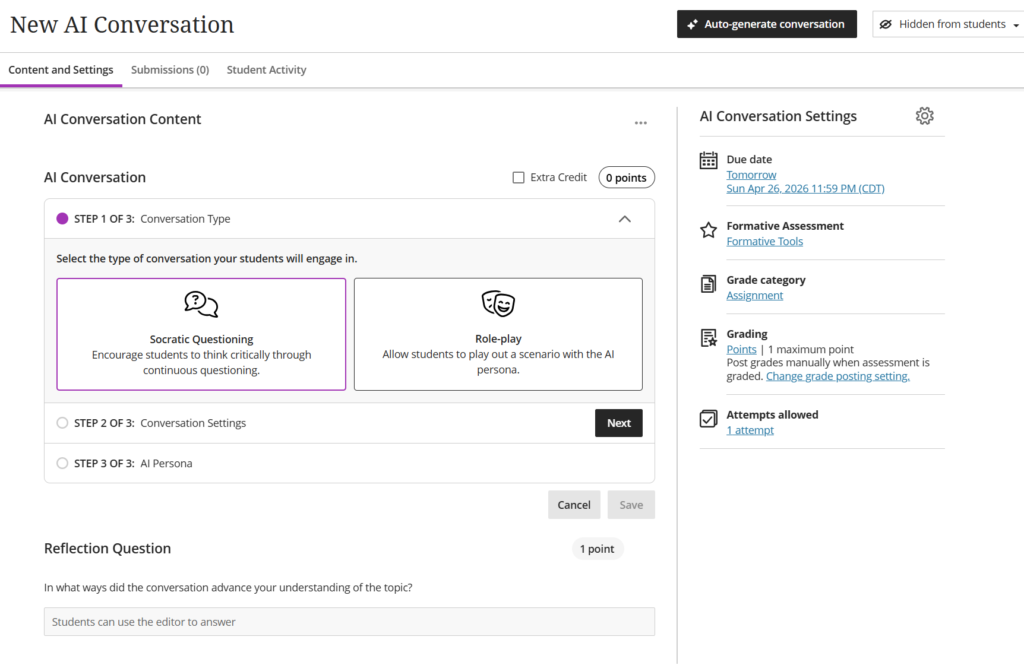
Task: Click the Grade category document icon
Action: (x=709, y=284)
